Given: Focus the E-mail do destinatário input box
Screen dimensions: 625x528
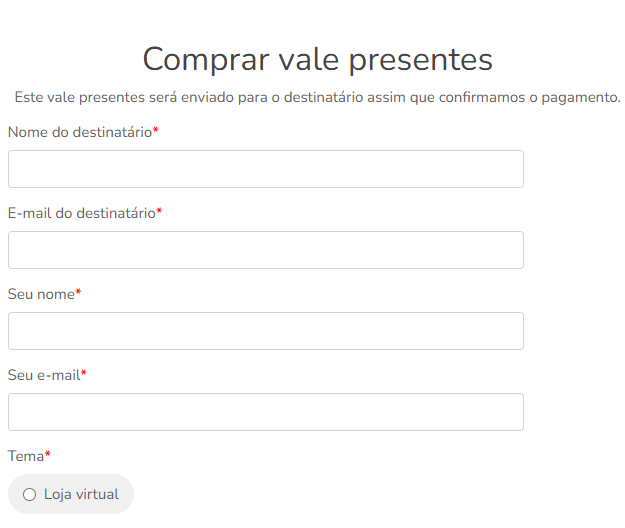Looking at the screenshot, I should (266, 250).
